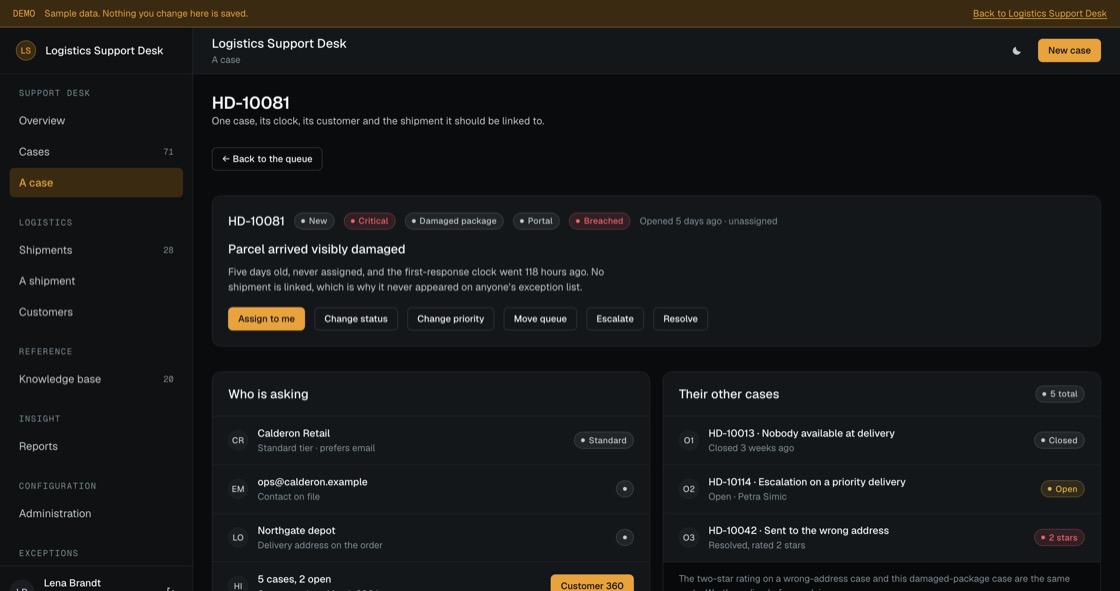The width and height of the screenshot is (1120, 591).
Task: Escalate this case
Action: click(x=615, y=319)
